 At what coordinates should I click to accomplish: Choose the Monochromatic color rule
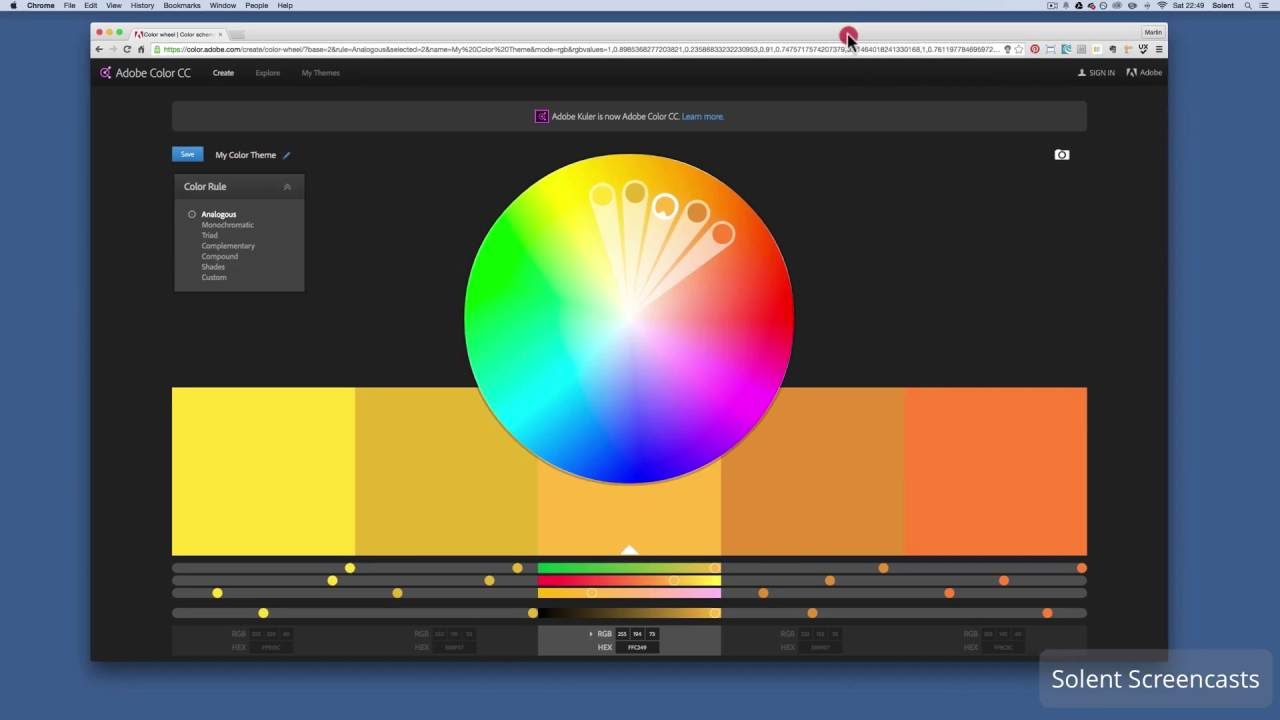[x=228, y=225]
